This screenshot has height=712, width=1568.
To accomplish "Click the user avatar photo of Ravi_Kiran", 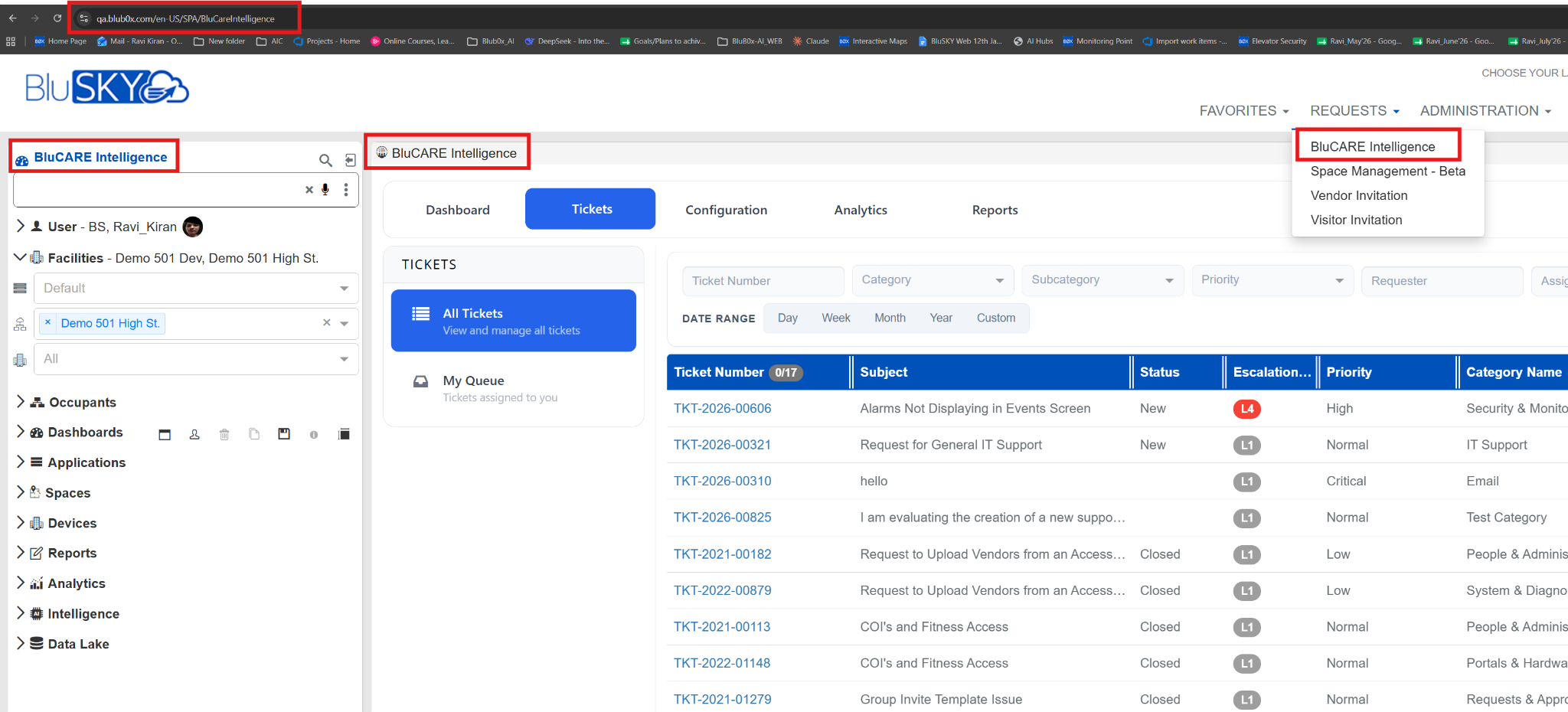I will pos(193,227).
